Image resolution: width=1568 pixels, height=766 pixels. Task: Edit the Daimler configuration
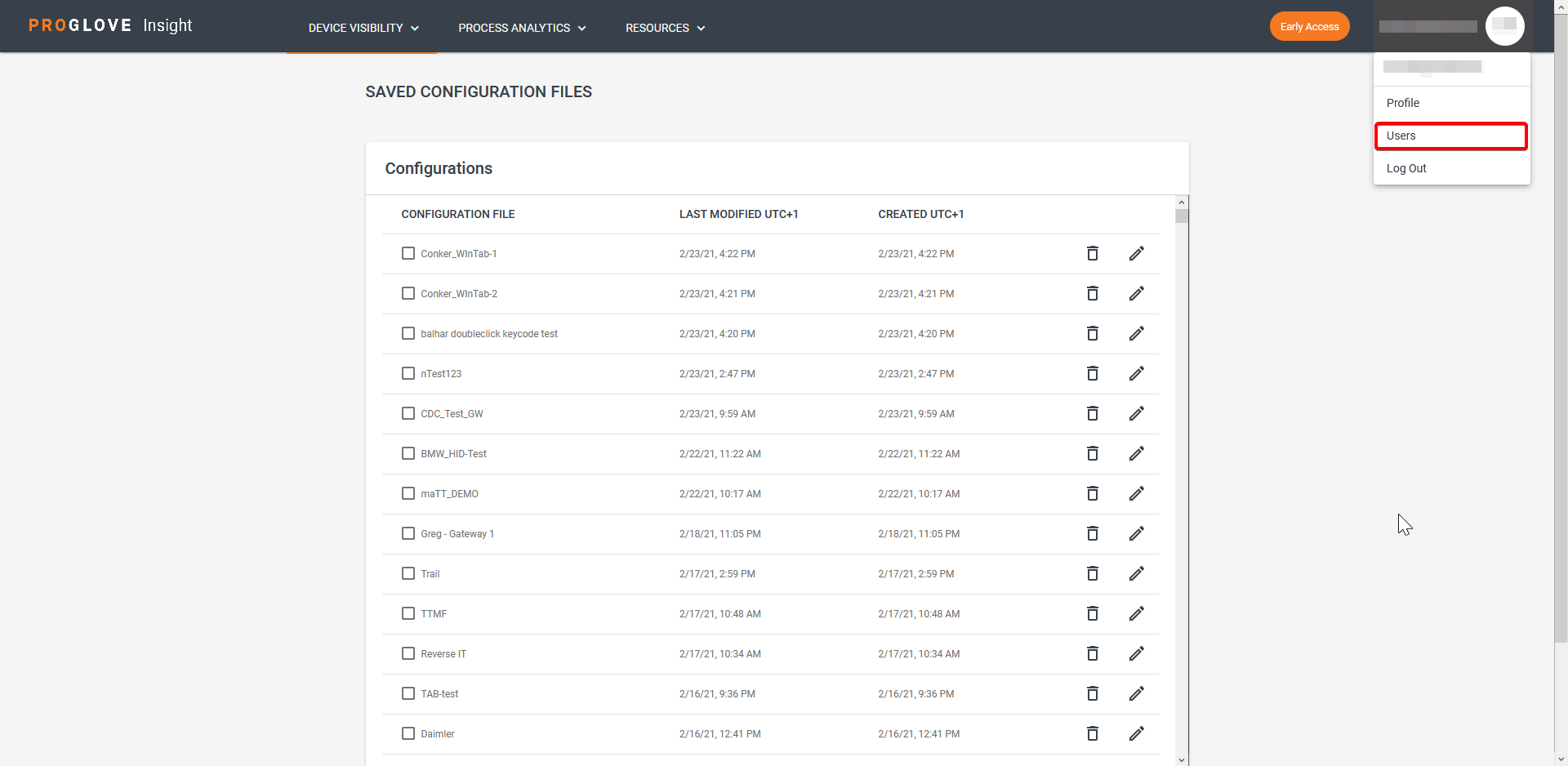[x=1136, y=733]
